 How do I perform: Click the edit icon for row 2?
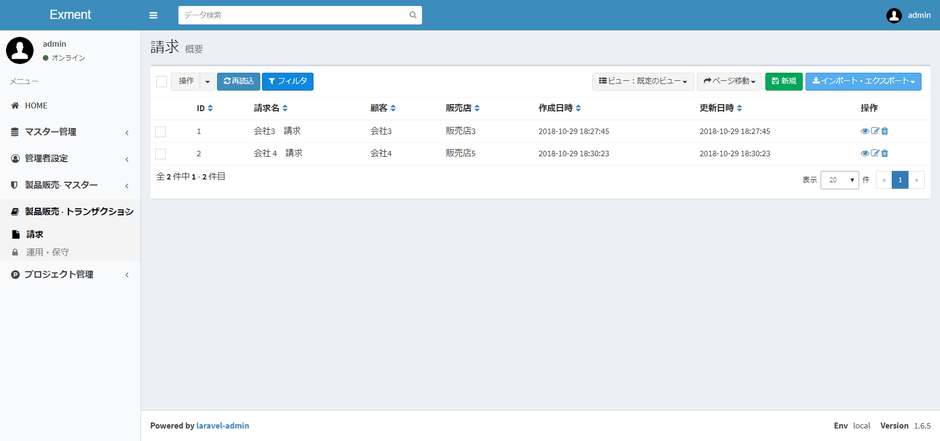[875, 153]
